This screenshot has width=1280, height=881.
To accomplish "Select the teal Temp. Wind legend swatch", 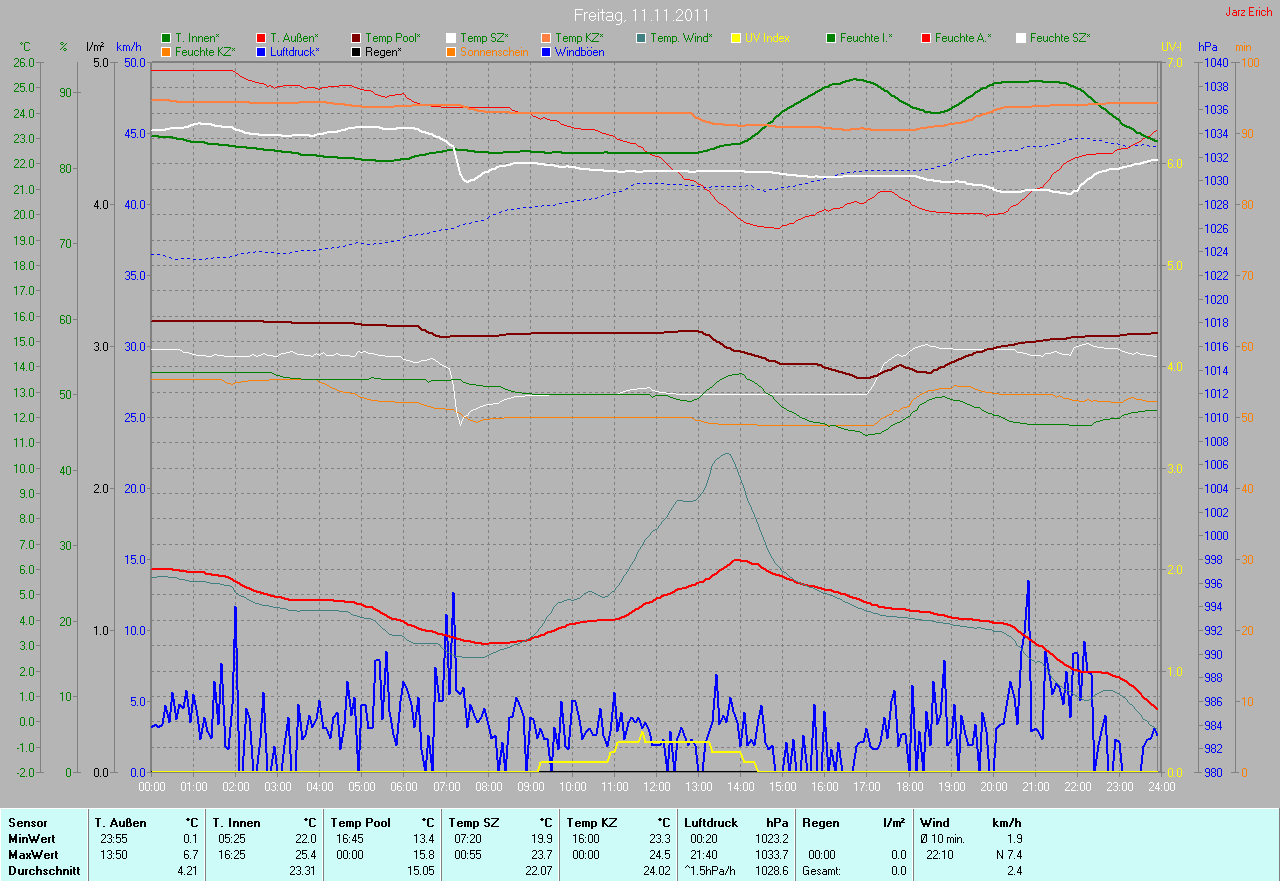I will coord(641,38).
